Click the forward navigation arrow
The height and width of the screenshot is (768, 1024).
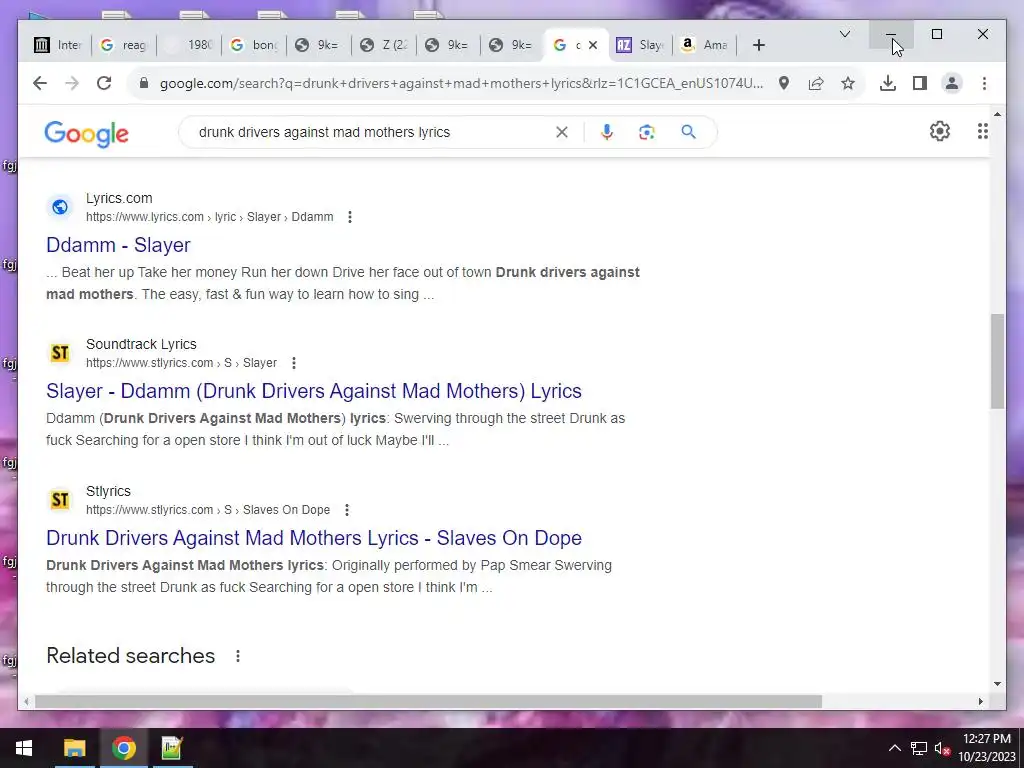pos(72,83)
